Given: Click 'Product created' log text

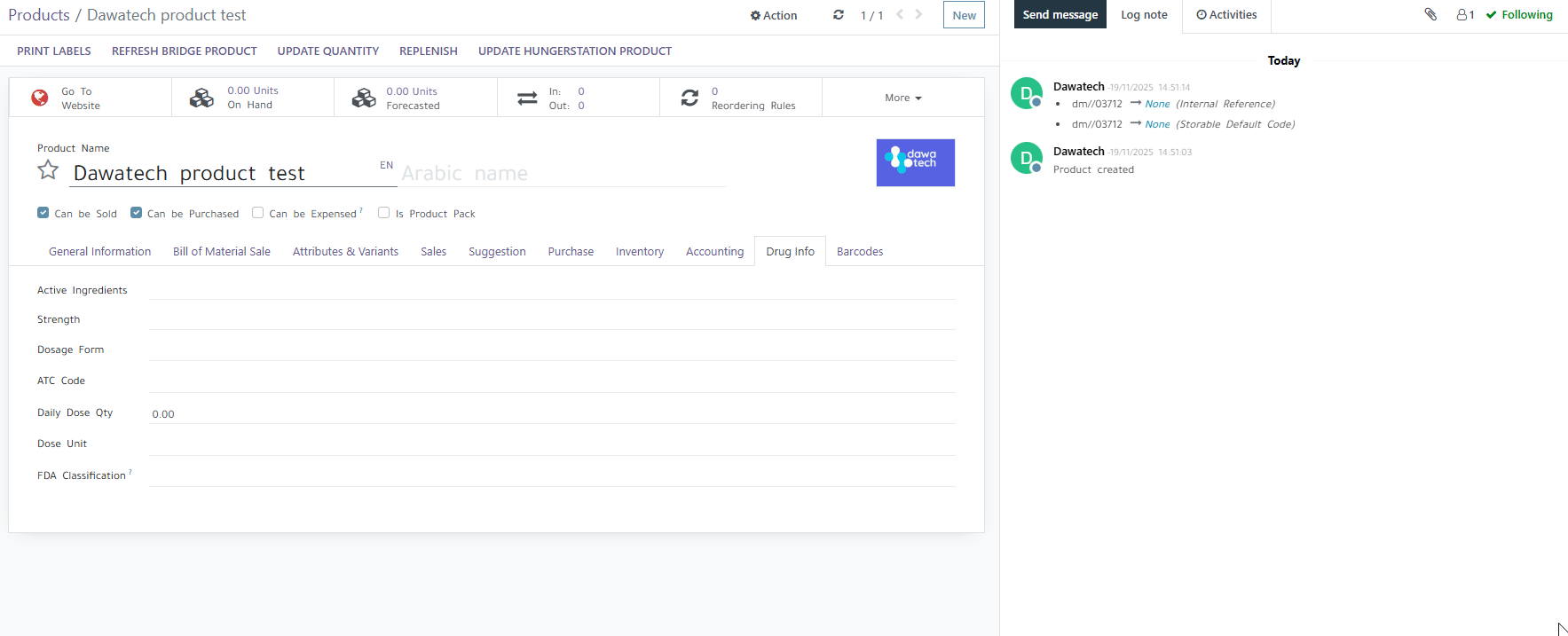Looking at the screenshot, I should [1093, 169].
